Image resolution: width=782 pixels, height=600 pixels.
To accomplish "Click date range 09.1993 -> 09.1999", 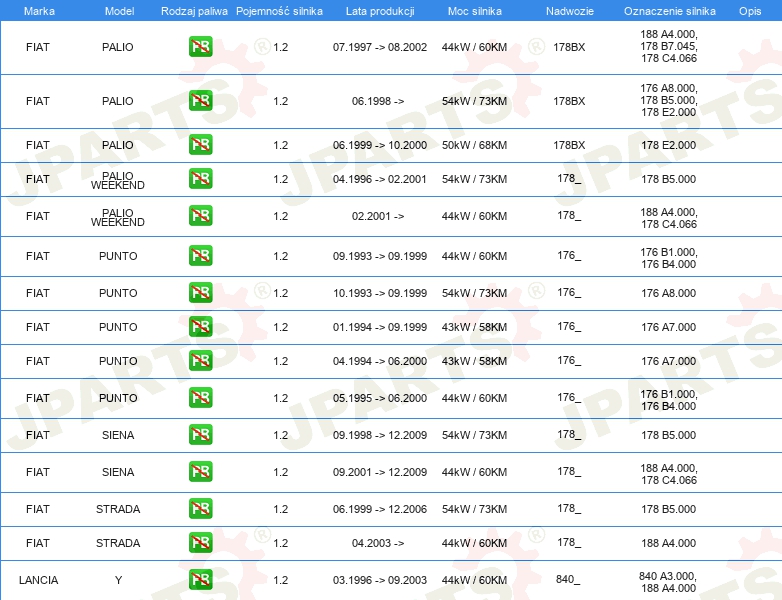I will pyautogui.click(x=380, y=256).
